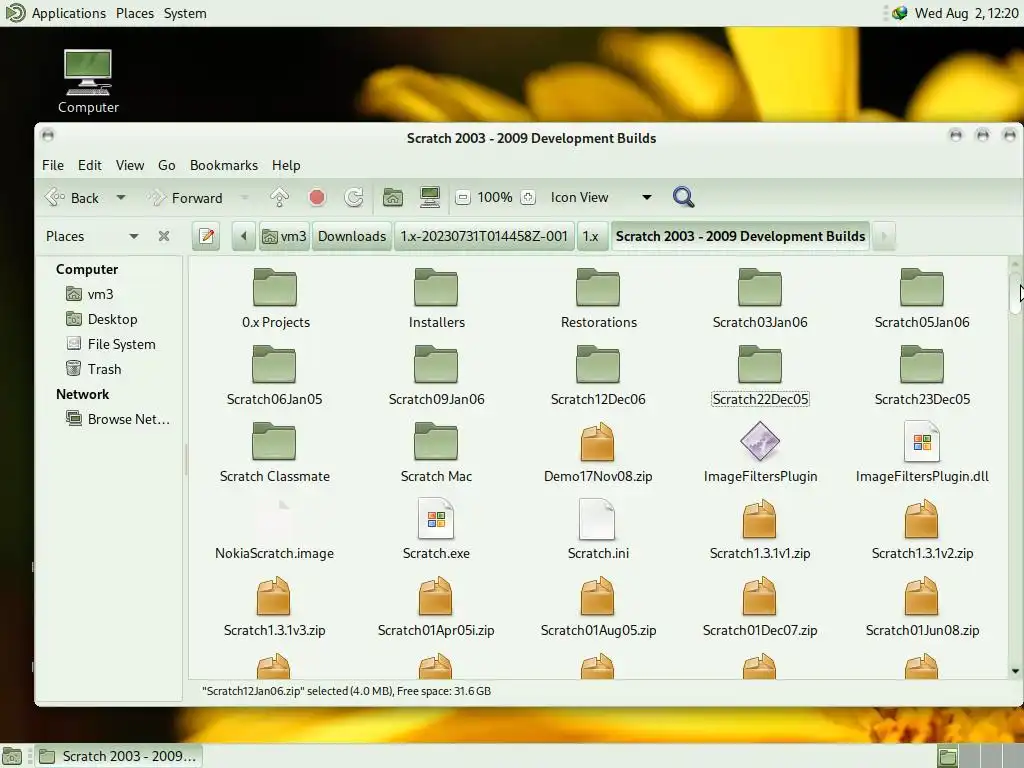
Task: Select the Scratch06Jan05 folder
Action: (x=274, y=376)
